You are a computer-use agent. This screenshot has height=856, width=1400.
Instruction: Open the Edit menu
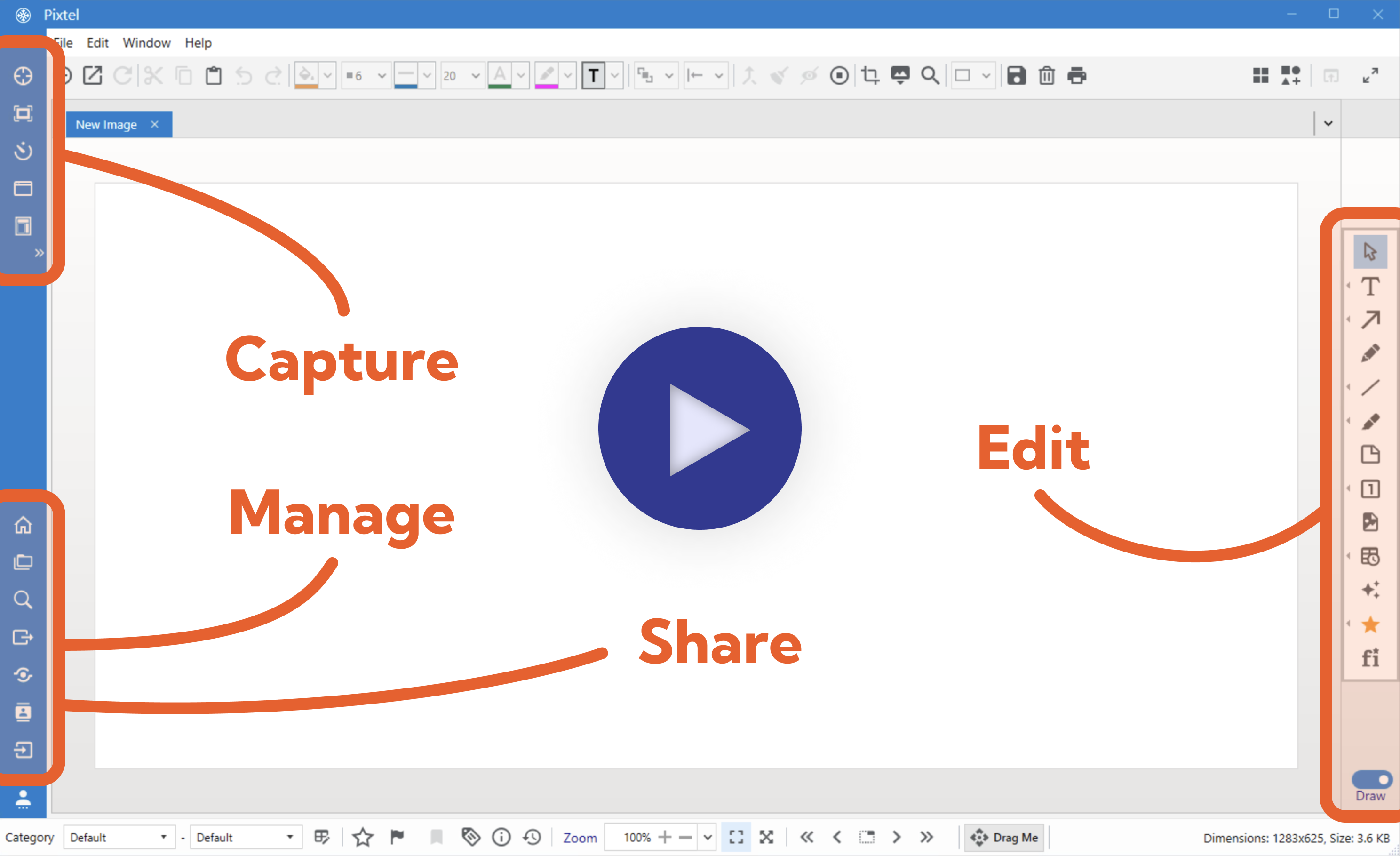(x=97, y=43)
